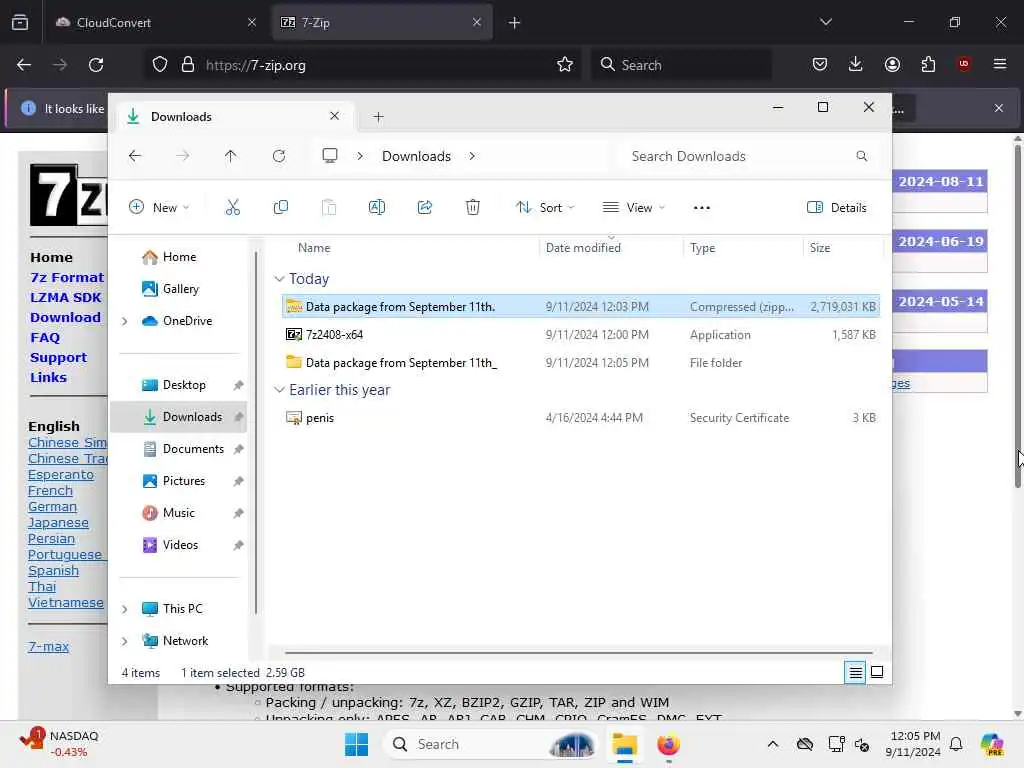Screen dimensions: 1024x768
Task: Click the chevron after Downloads in address bar
Action: 472,156
